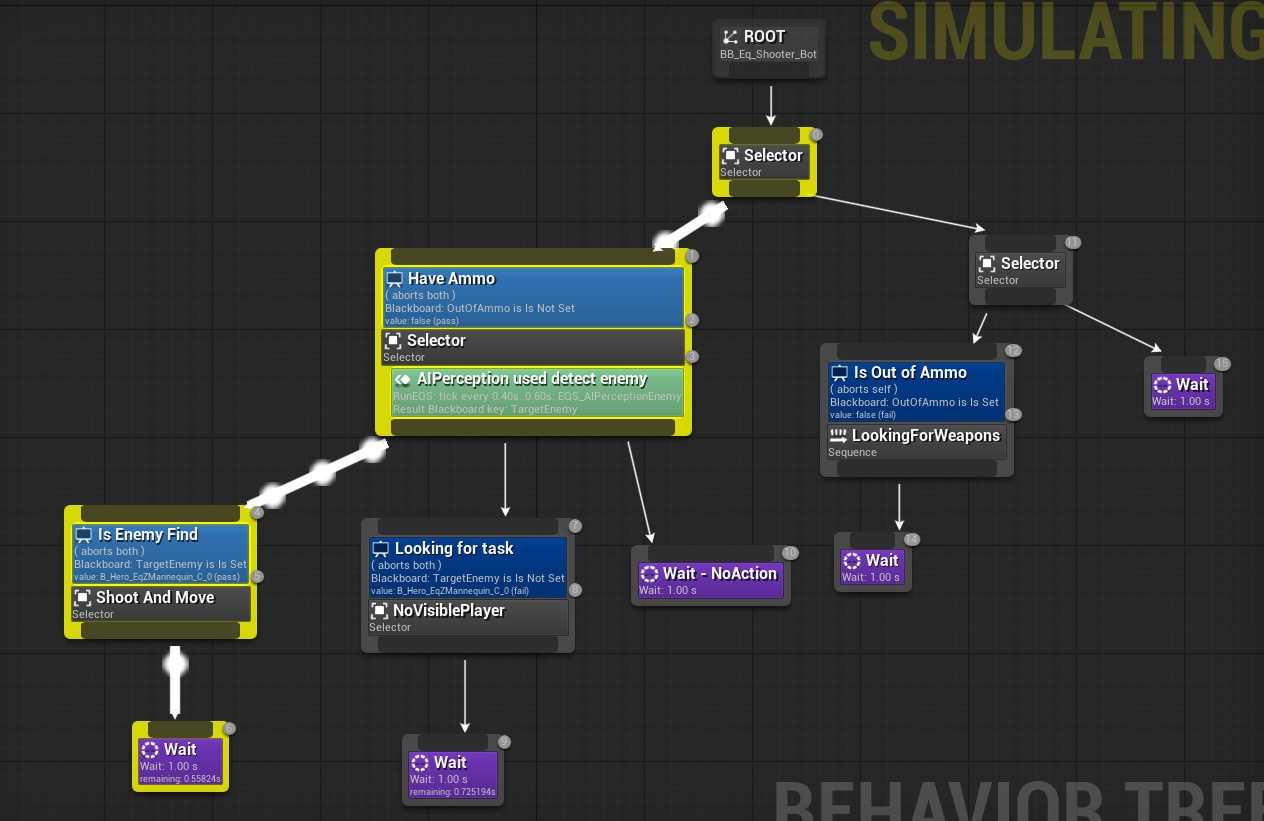The height and width of the screenshot is (821, 1264).
Task: Select the Wait node with 0.725194s remaining
Action: pos(451,771)
